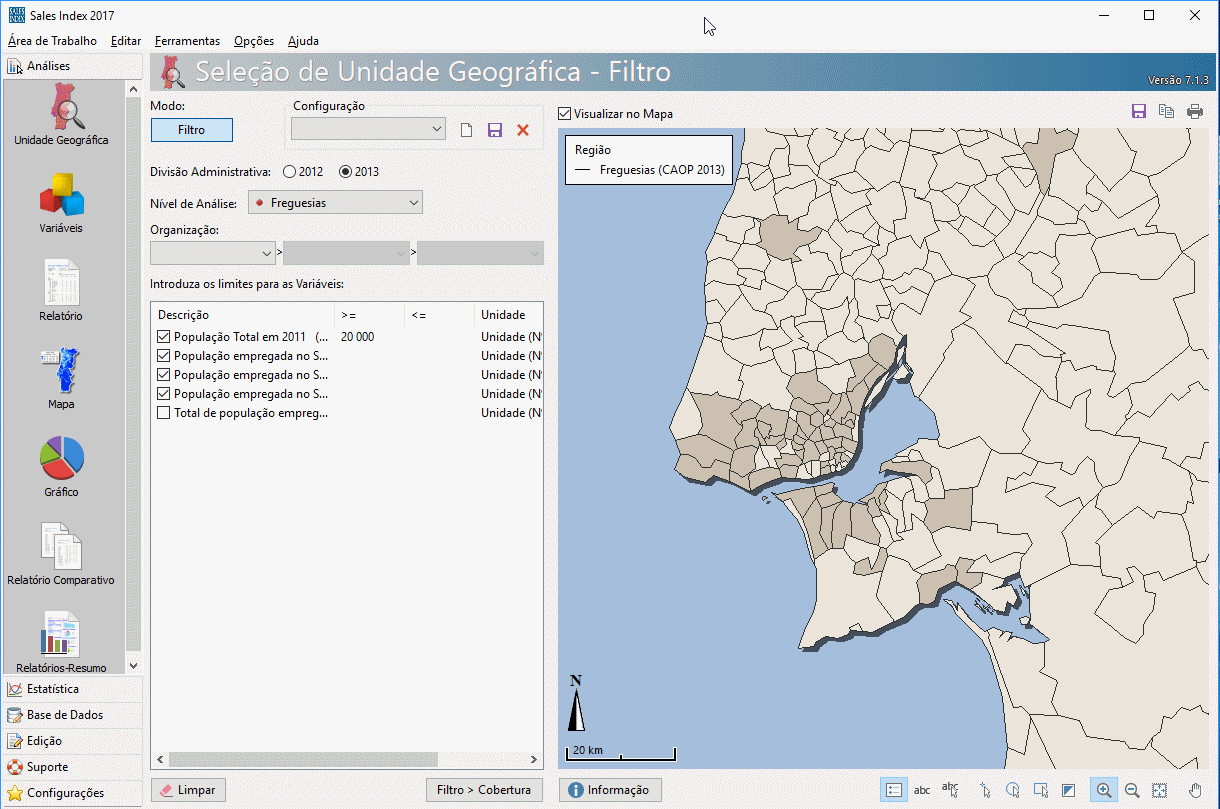Click the zoom out magnifier tool
Screen dimensions: 1220x809
tap(1132, 790)
